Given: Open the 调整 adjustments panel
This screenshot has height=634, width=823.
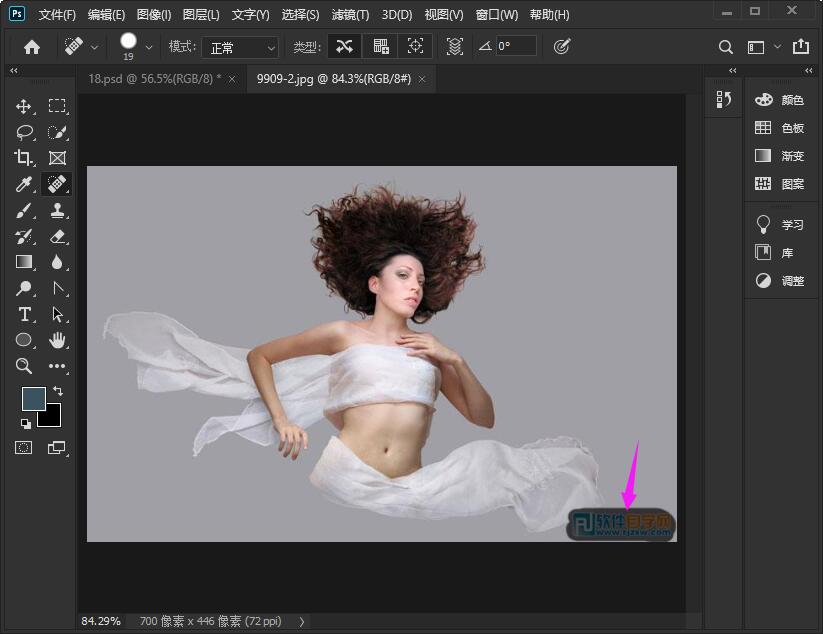Looking at the screenshot, I should click(780, 281).
